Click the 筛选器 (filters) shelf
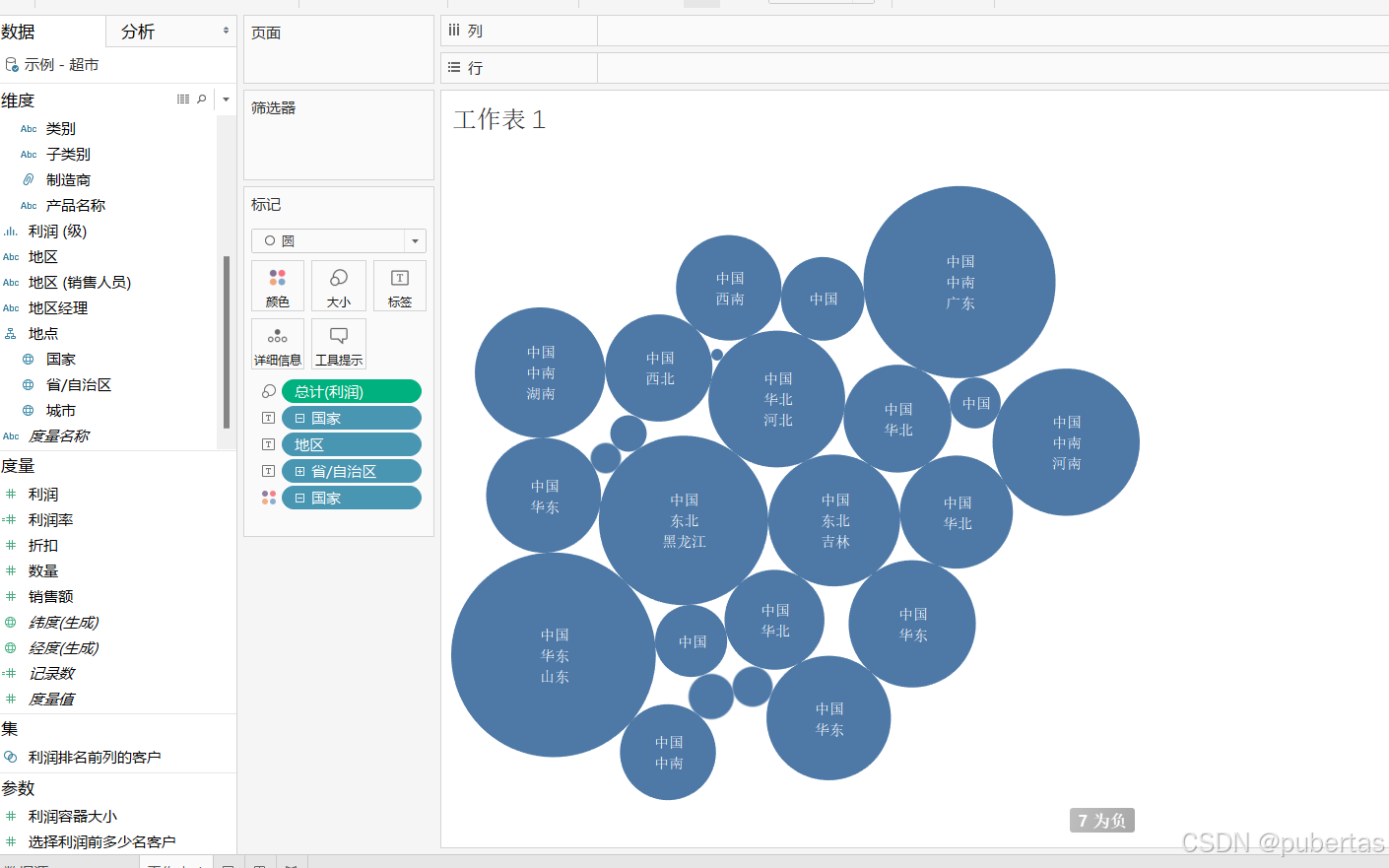Viewport: 1389px width, 868px height. coord(339,135)
